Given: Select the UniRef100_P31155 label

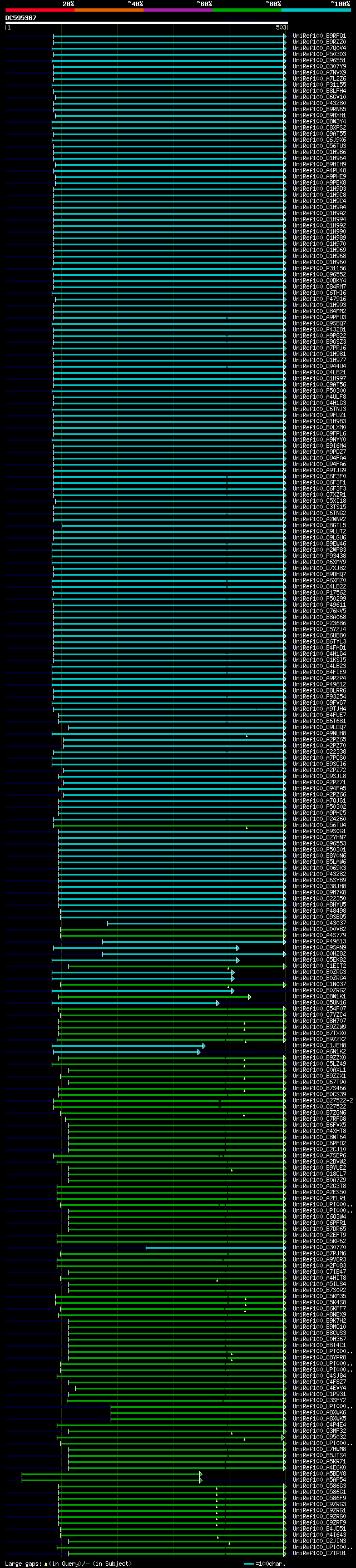Looking at the screenshot, I should pyautogui.click(x=319, y=85).
